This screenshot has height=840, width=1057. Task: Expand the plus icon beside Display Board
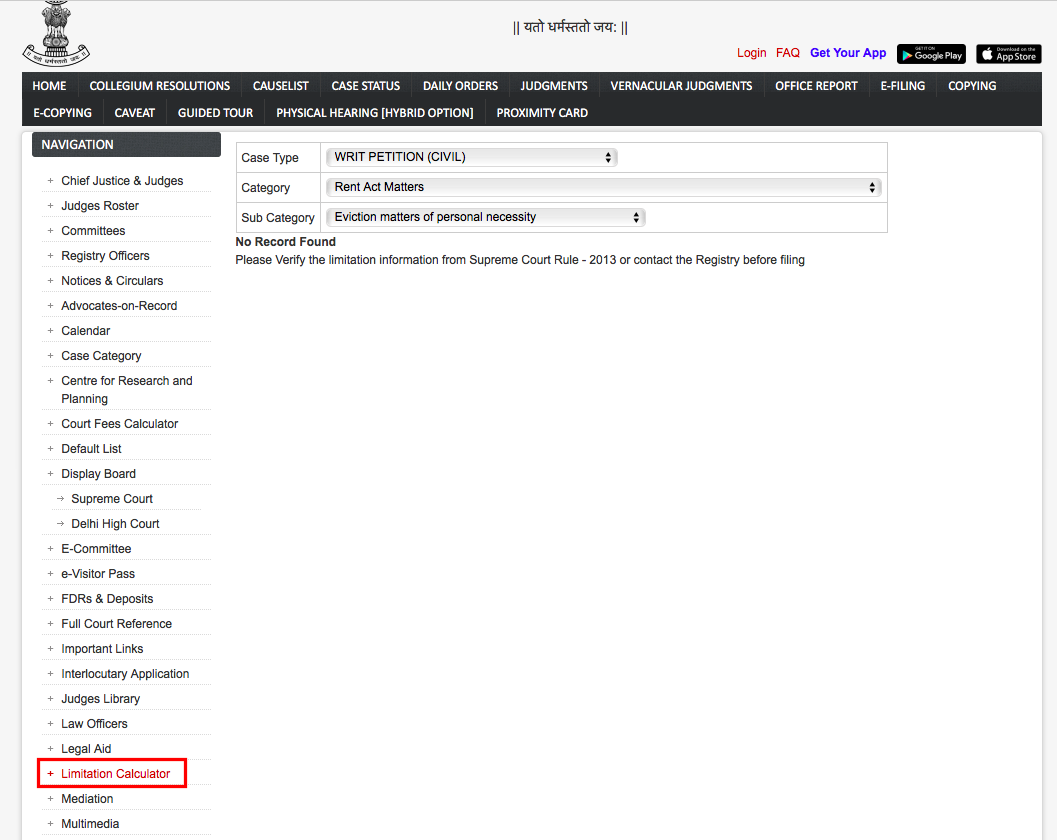[51, 474]
